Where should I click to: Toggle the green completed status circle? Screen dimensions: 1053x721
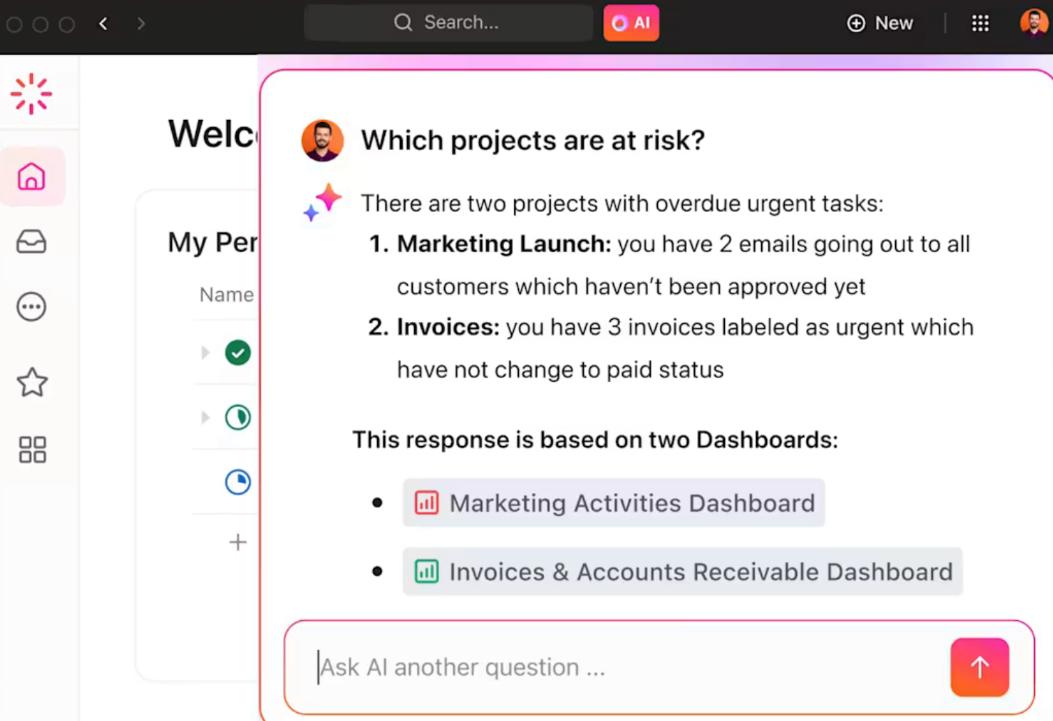pyautogui.click(x=237, y=352)
